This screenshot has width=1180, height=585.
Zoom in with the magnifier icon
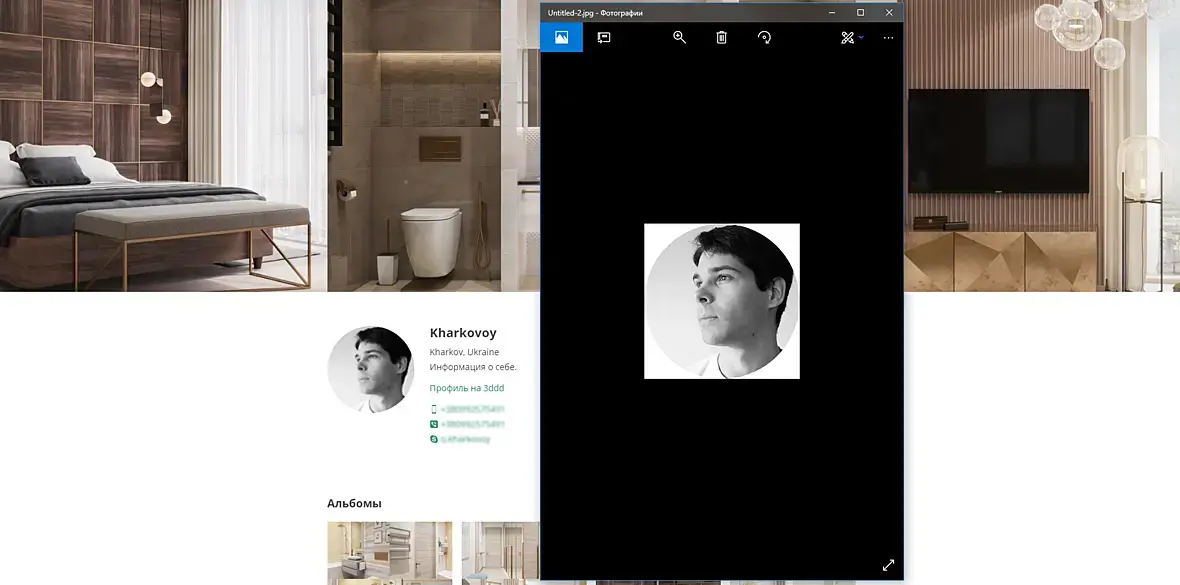[679, 38]
